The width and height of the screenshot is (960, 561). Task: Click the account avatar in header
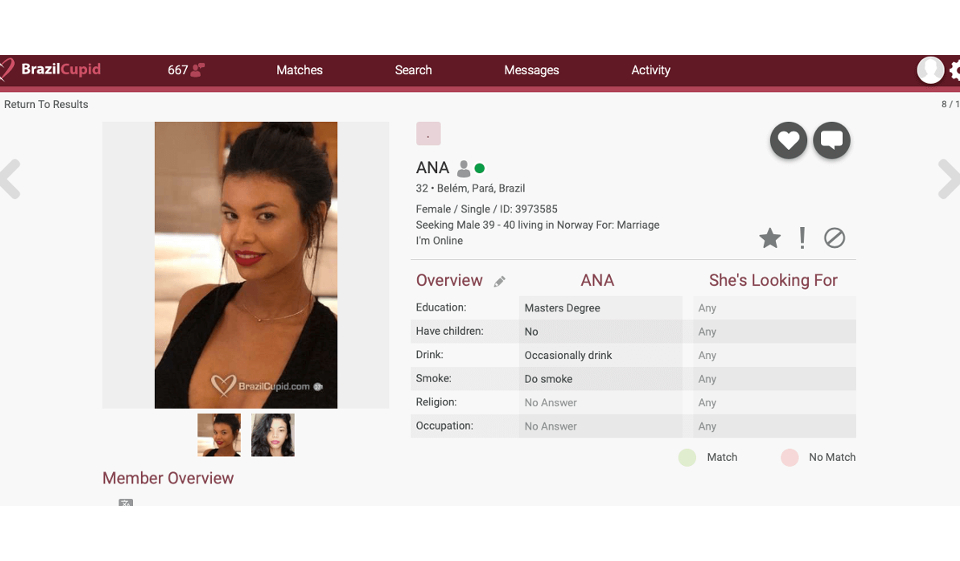pos(930,70)
